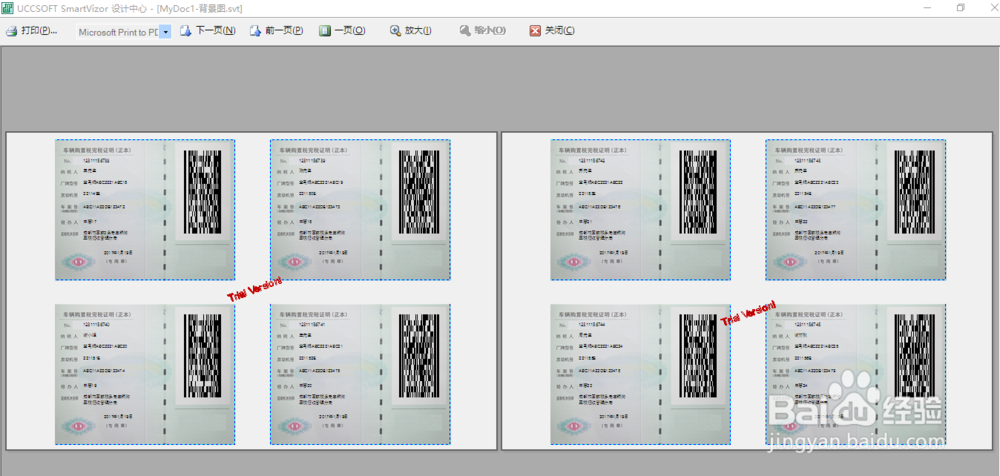
Task: Zoom in with the 放大(I) magnifier
Action: [411, 31]
